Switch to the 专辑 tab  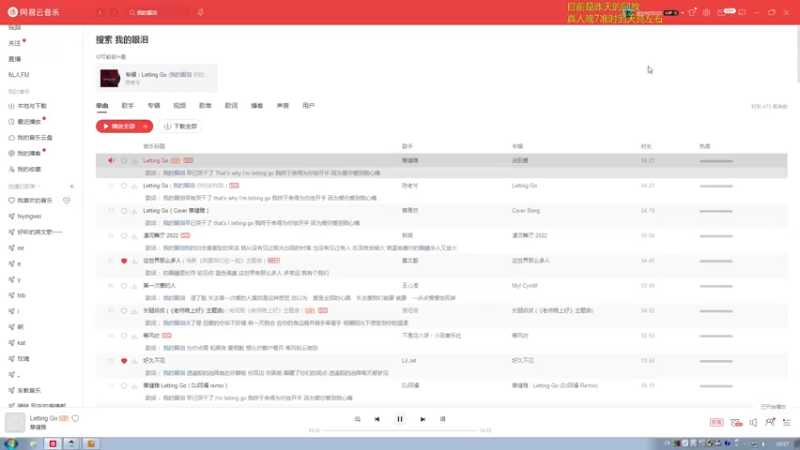(x=154, y=106)
